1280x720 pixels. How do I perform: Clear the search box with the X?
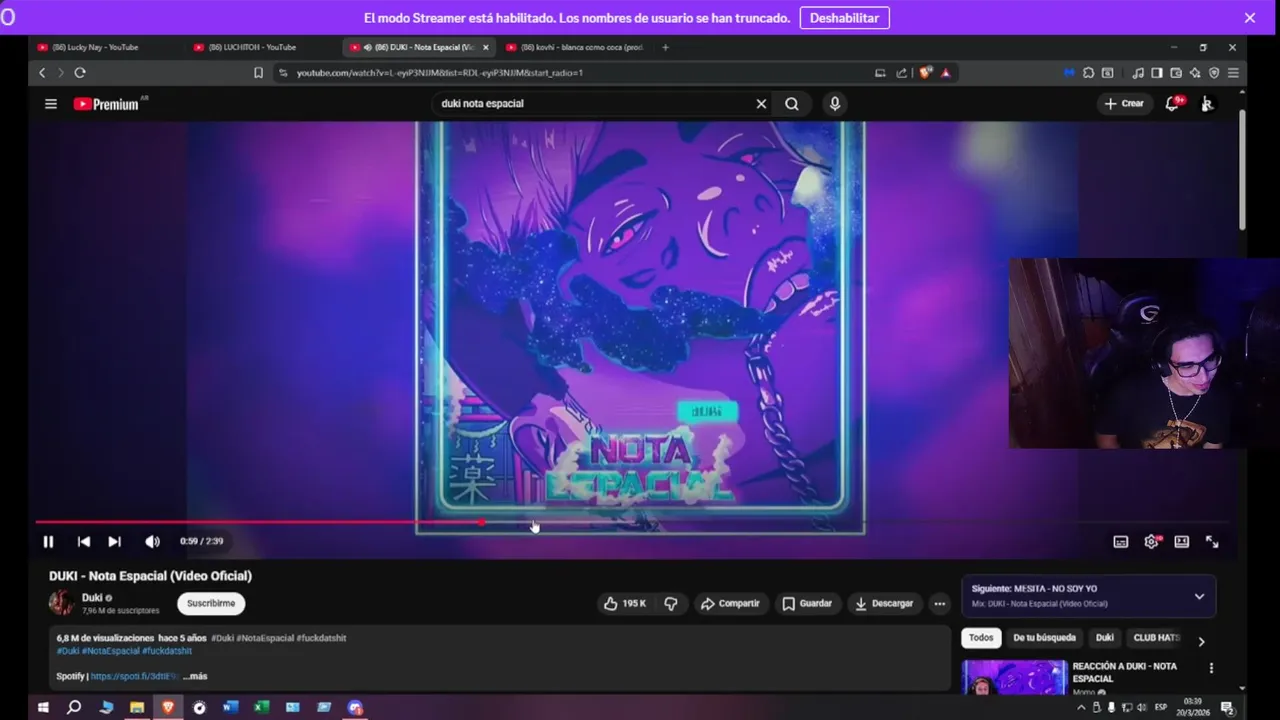click(761, 103)
